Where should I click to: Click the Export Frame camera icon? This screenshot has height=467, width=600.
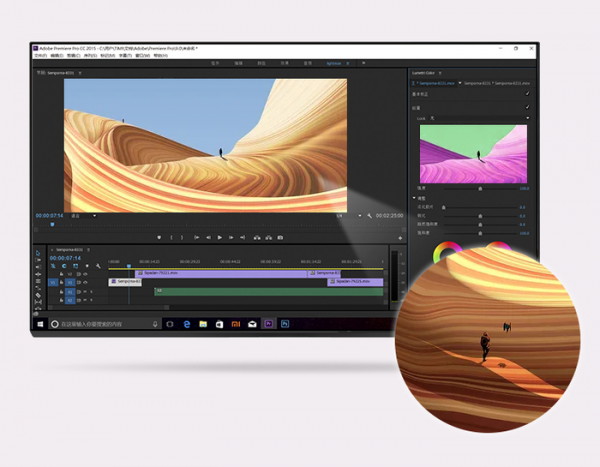281,237
